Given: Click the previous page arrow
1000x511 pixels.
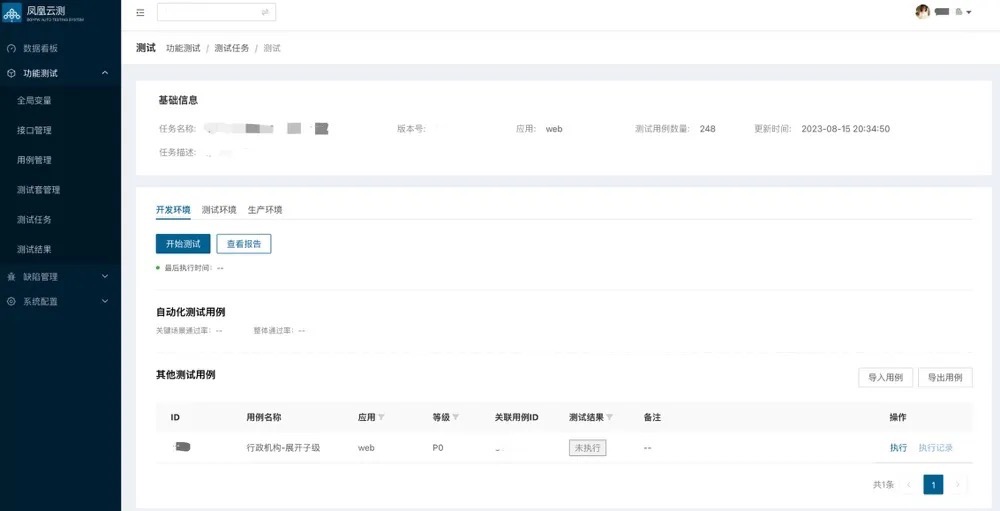Looking at the screenshot, I should [x=909, y=485].
